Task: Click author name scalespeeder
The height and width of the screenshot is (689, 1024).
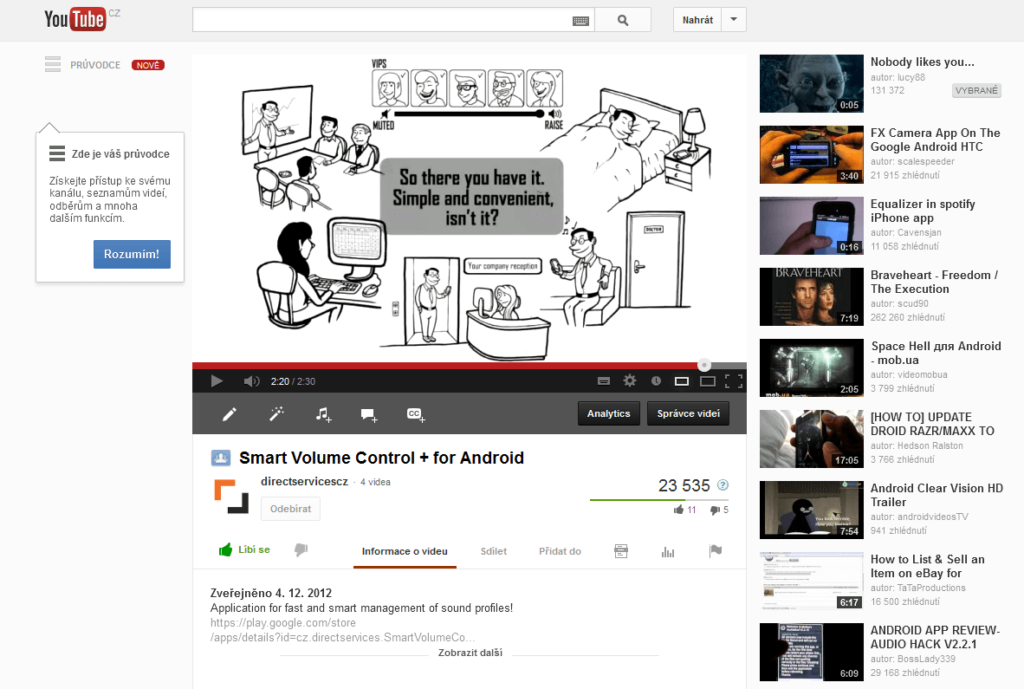Action: (926, 161)
